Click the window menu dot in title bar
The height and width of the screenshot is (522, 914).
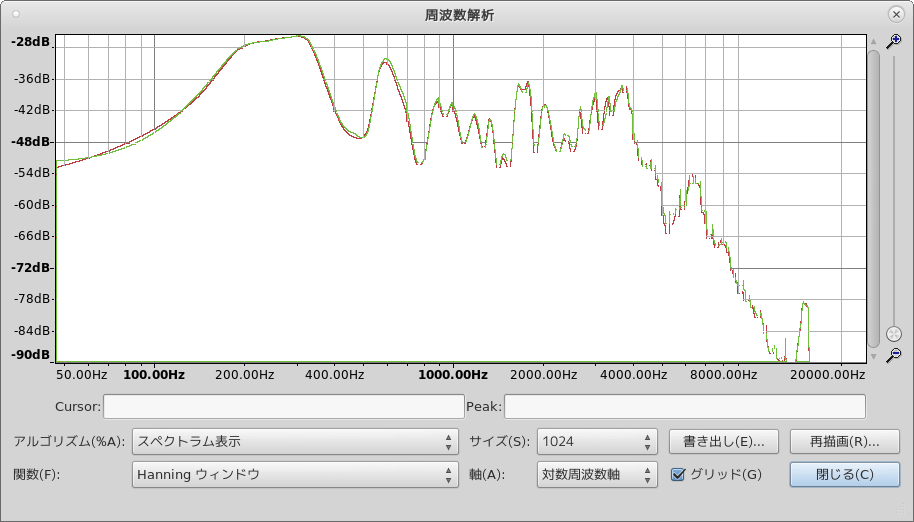click(17, 15)
